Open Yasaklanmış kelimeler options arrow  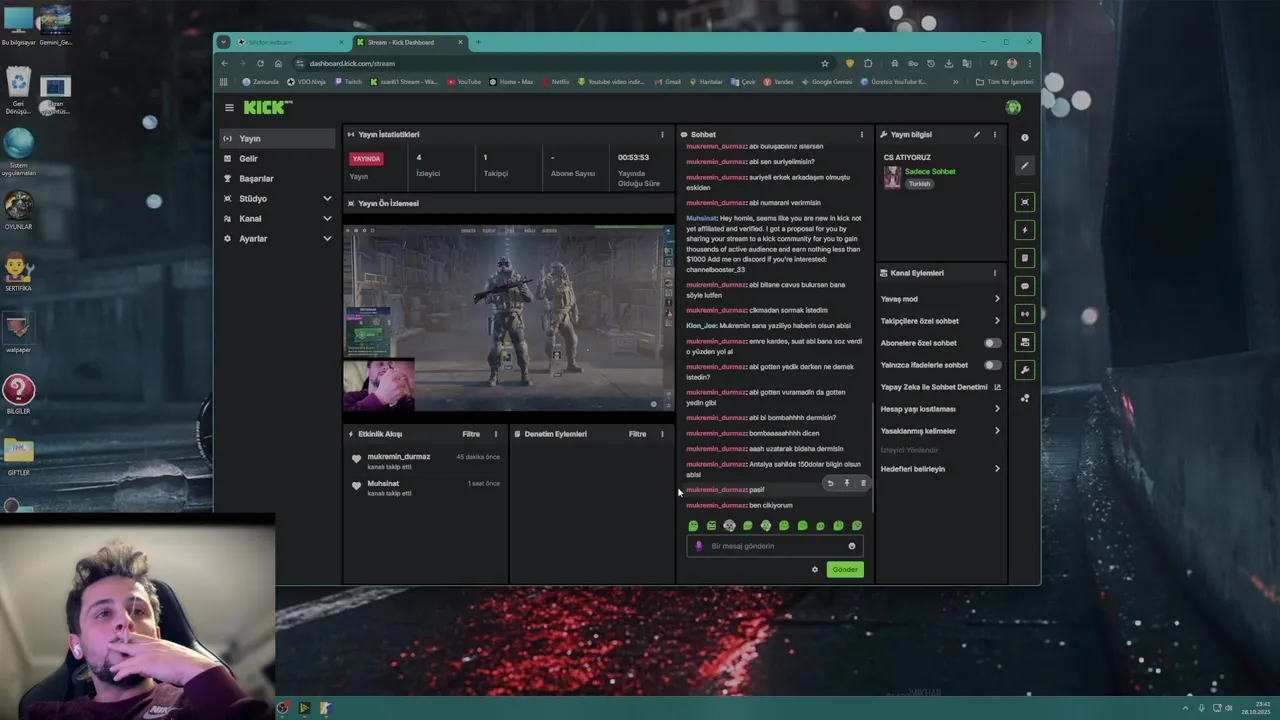996,431
